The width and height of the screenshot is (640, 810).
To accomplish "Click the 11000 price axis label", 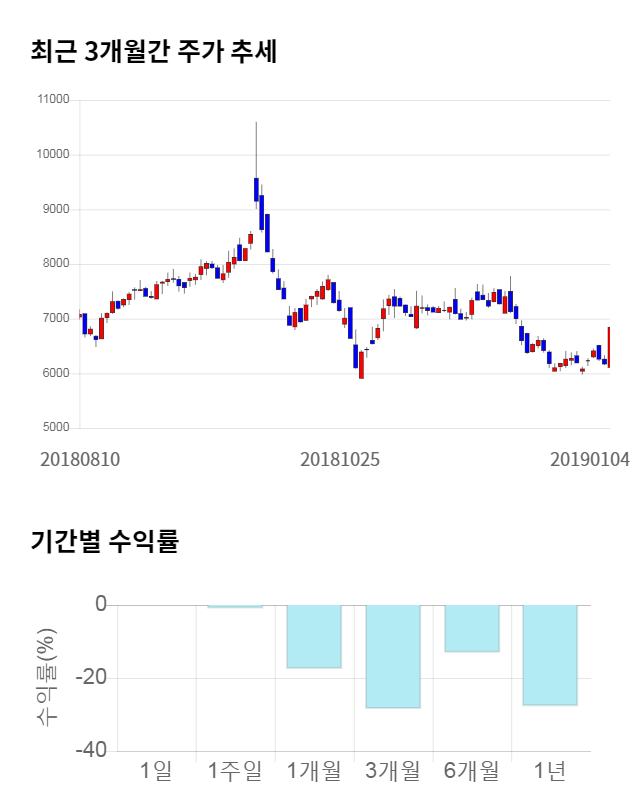I will pos(53,100).
